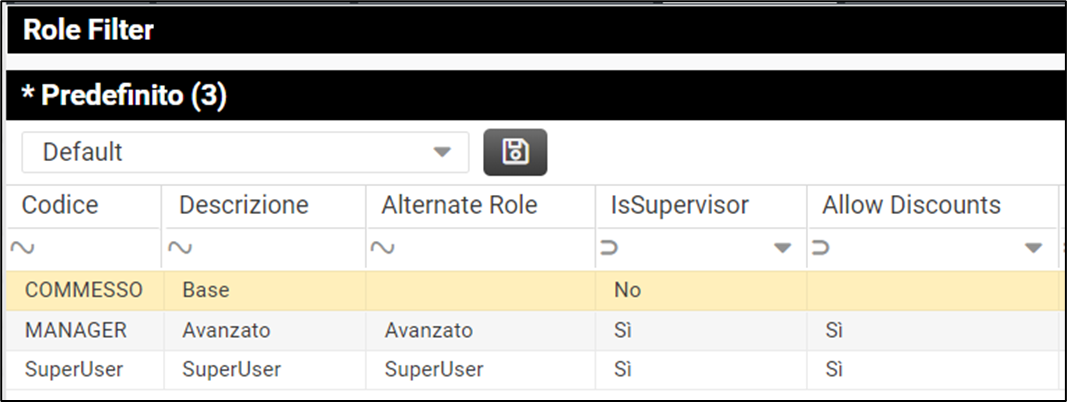Expand the IsSupervisor filter dropdown arrow

(783, 248)
